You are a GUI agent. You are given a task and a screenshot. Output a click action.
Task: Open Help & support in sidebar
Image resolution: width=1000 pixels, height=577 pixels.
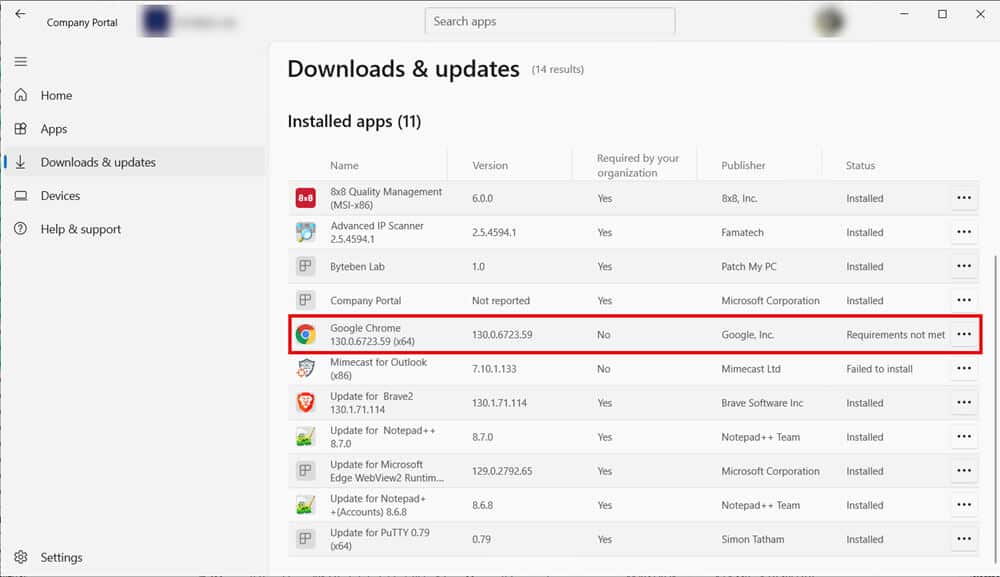coord(134,229)
